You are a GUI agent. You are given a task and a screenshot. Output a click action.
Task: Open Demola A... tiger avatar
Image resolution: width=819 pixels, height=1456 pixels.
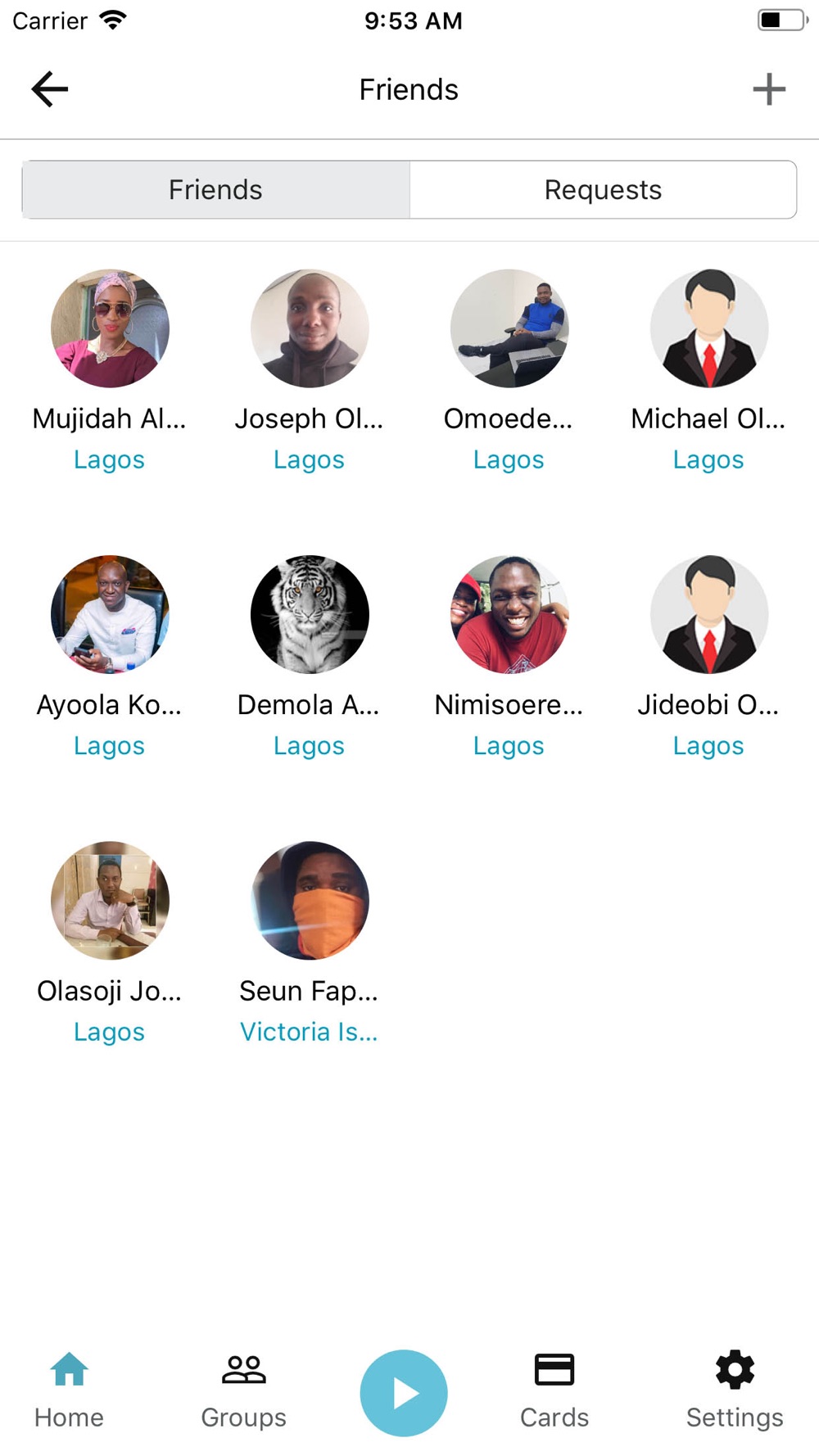(310, 614)
